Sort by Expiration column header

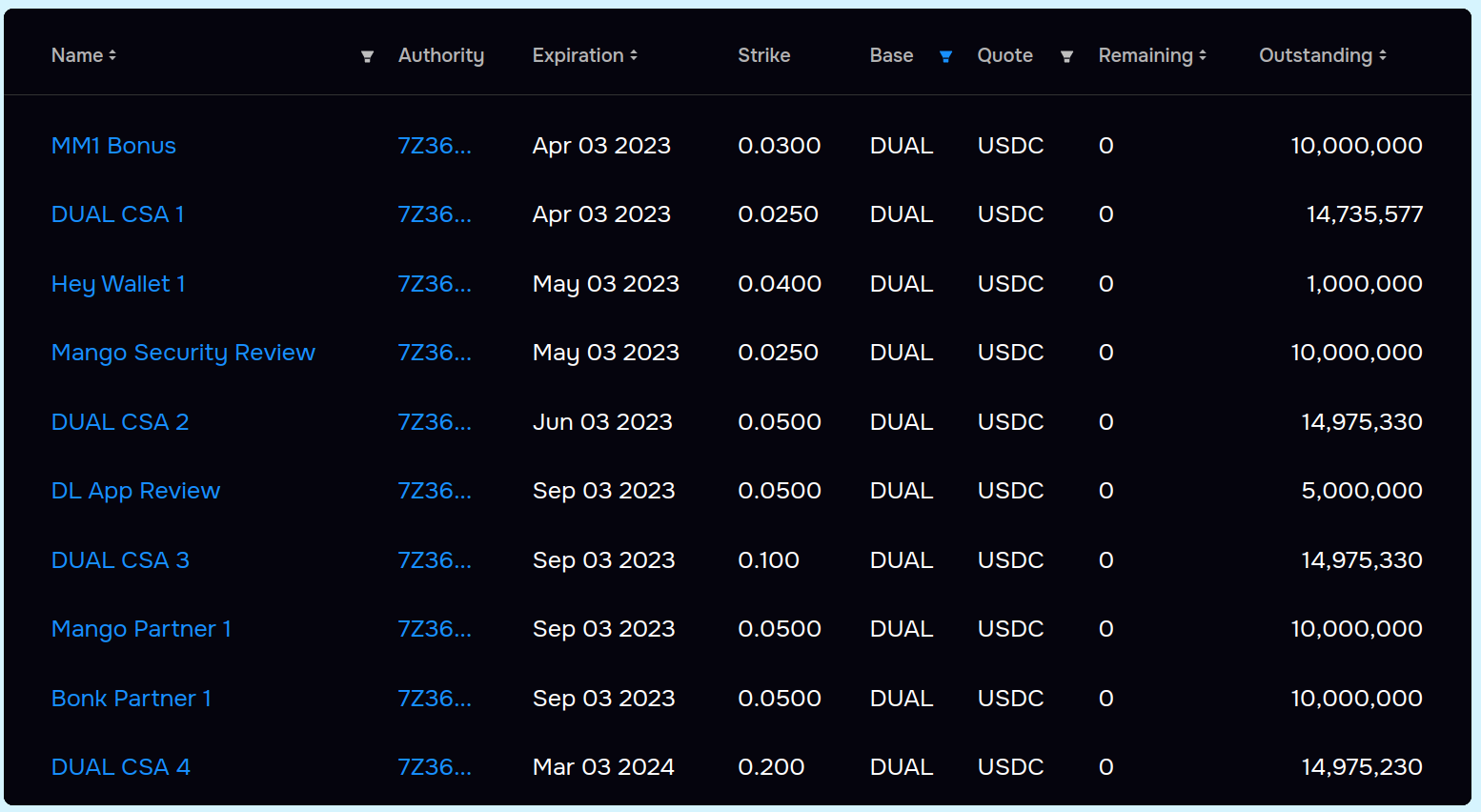(x=584, y=55)
